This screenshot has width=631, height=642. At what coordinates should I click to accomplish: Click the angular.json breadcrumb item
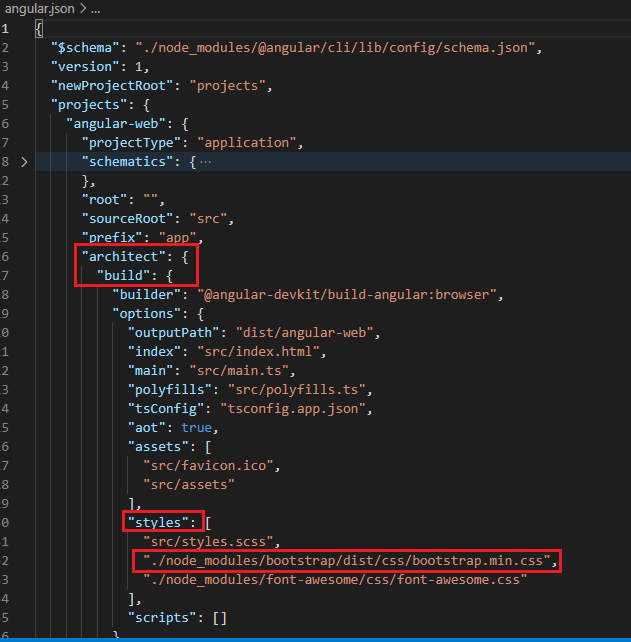[39, 9]
